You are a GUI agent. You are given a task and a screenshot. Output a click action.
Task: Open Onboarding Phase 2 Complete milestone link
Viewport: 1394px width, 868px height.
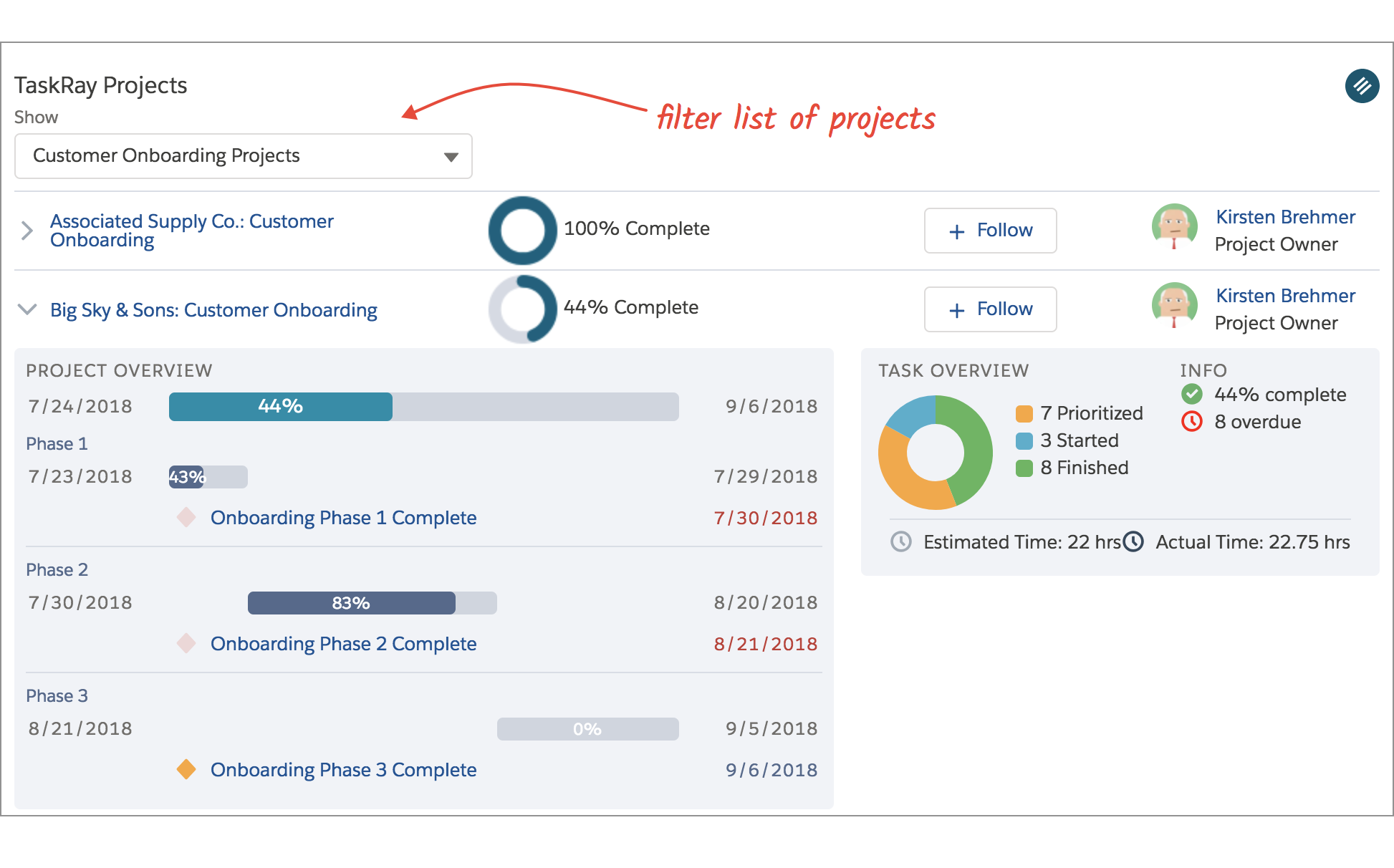tap(343, 644)
